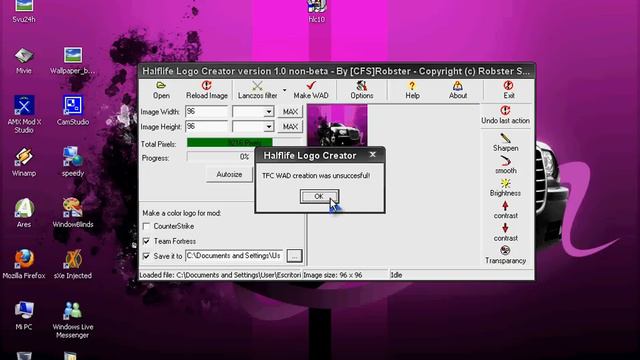Apply the Sharpen effect
640x360 pixels.
(x=505, y=142)
